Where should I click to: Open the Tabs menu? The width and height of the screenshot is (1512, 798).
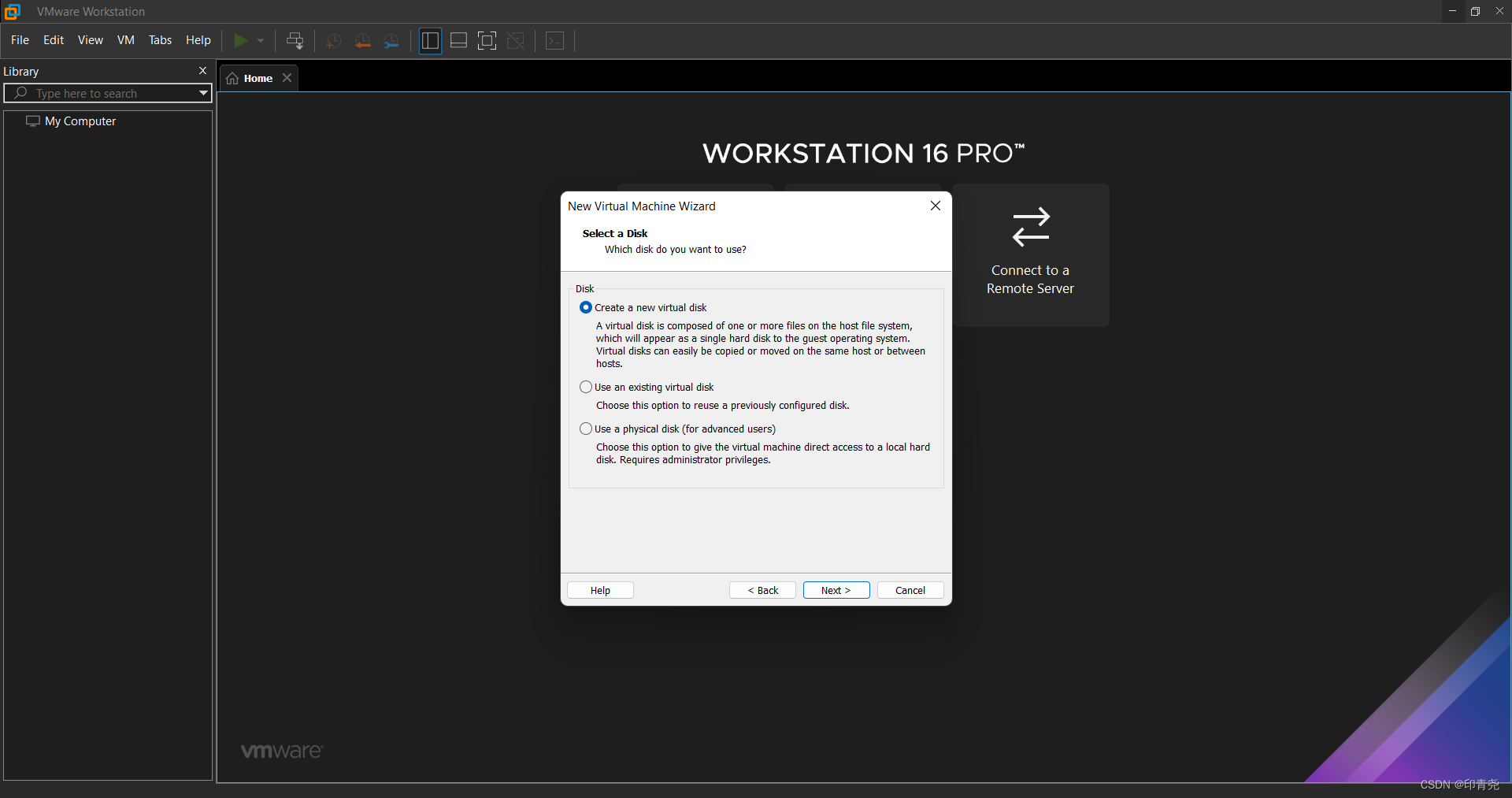click(160, 40)
